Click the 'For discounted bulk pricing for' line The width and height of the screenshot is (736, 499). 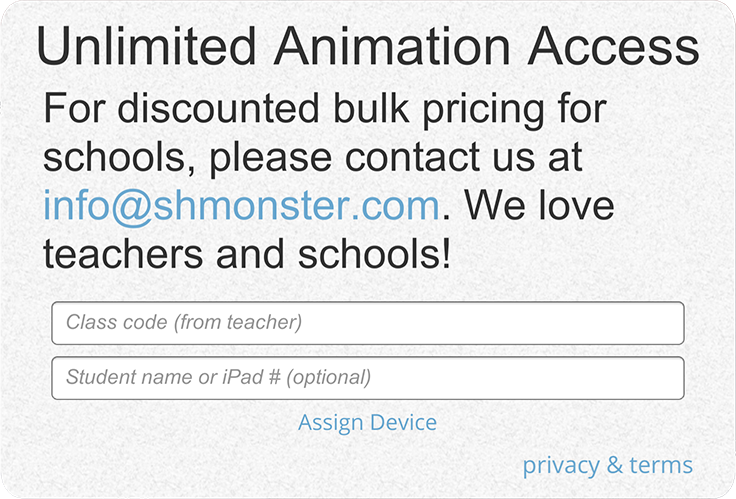[325, 108]
